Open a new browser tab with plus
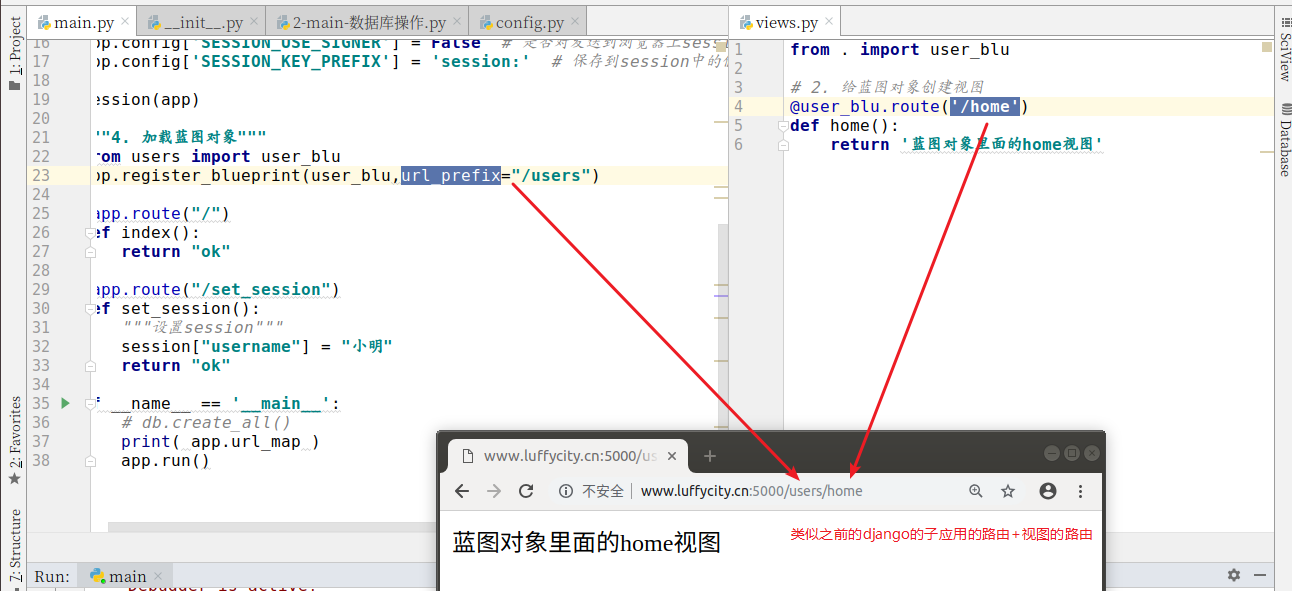 (x=710, y=456)
